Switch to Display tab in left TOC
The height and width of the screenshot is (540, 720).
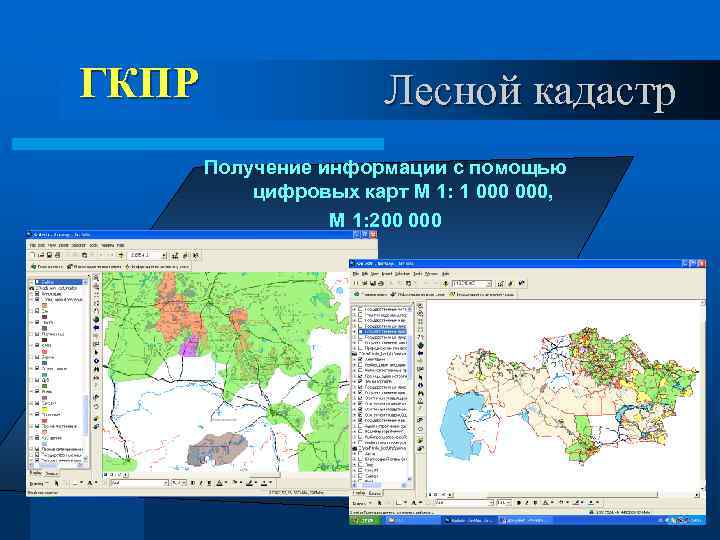(36, 472)
